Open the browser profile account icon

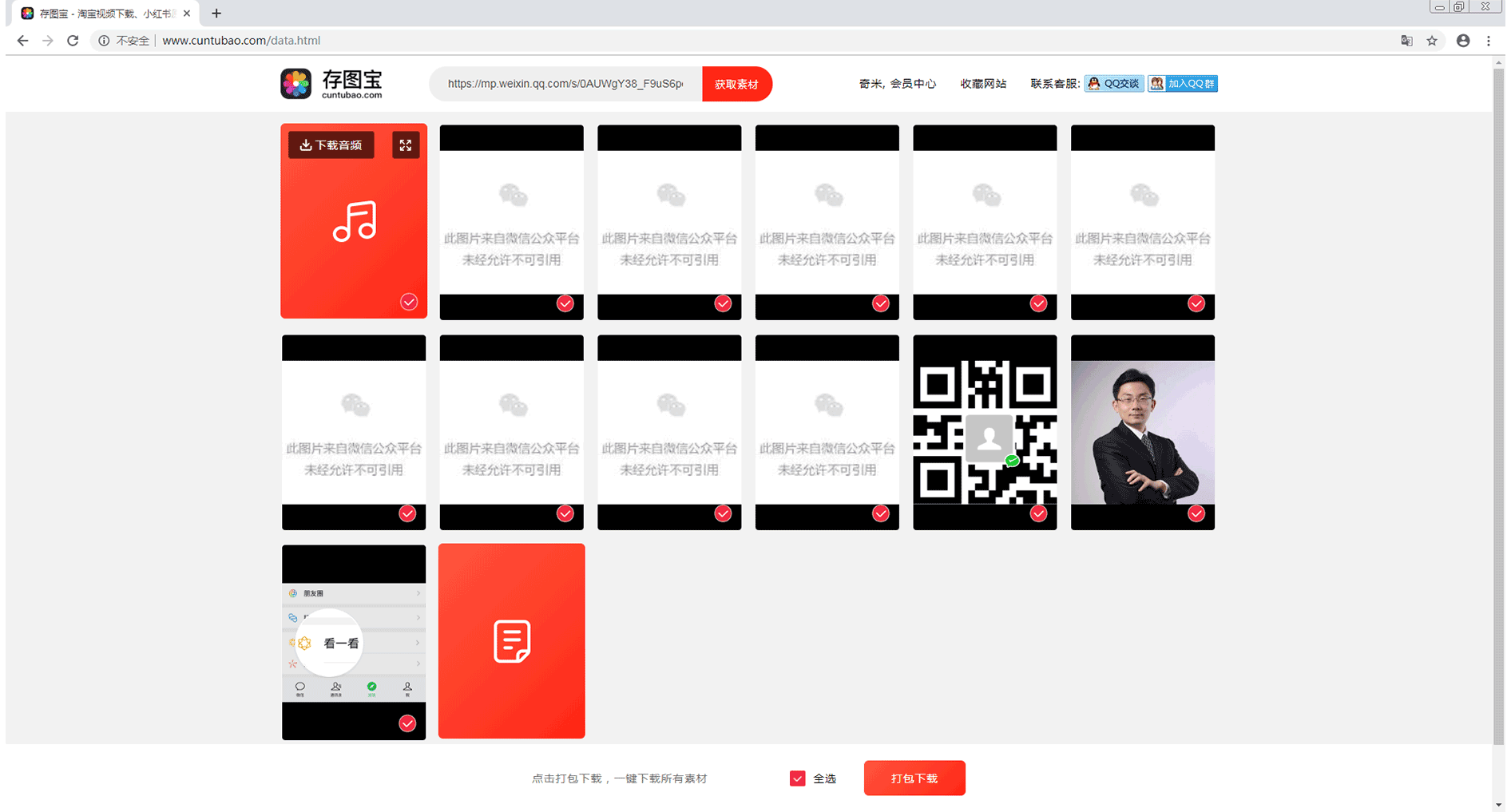pos(1463,41)
